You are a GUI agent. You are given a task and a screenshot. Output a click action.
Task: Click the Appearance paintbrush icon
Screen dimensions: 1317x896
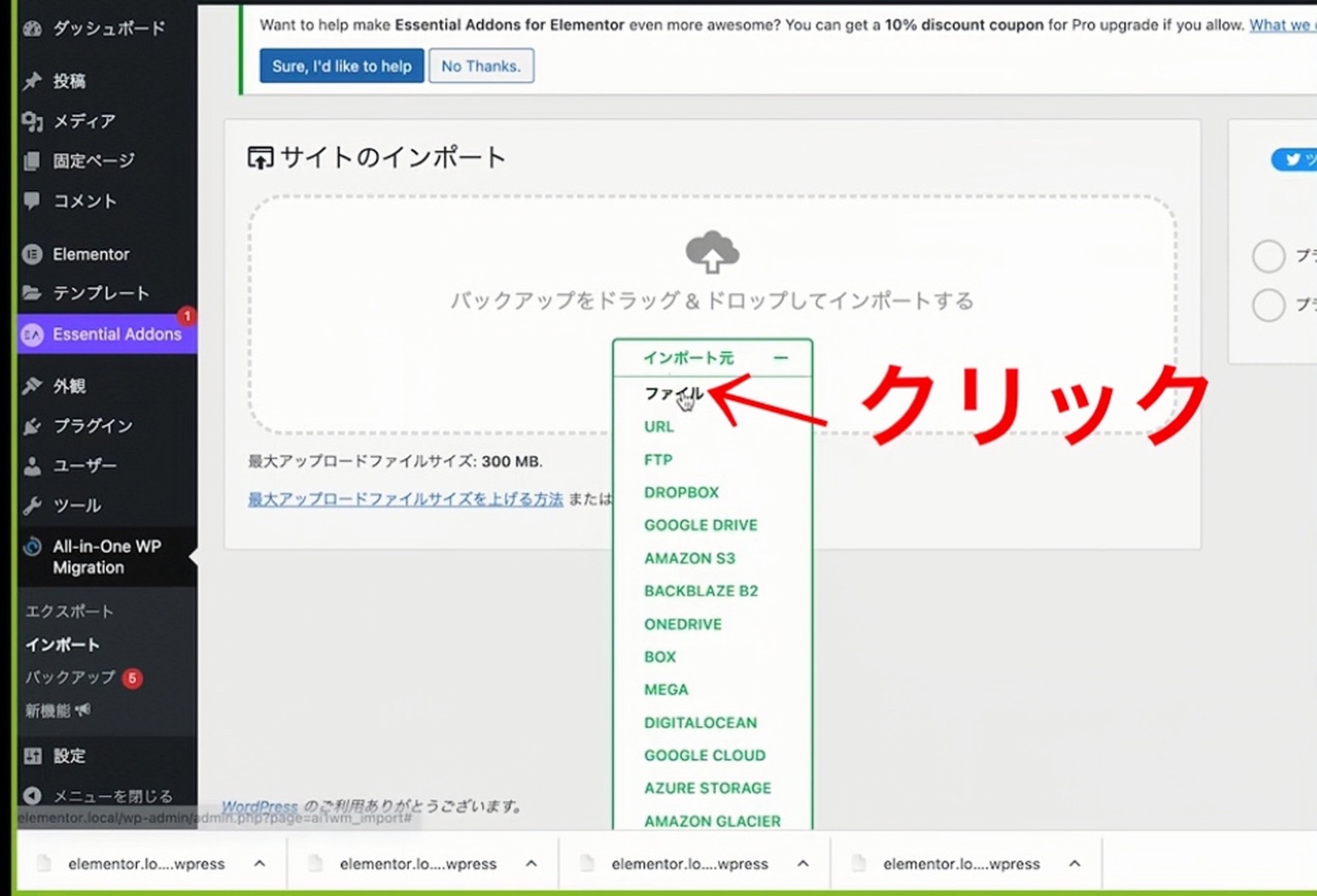coord(32,386)
